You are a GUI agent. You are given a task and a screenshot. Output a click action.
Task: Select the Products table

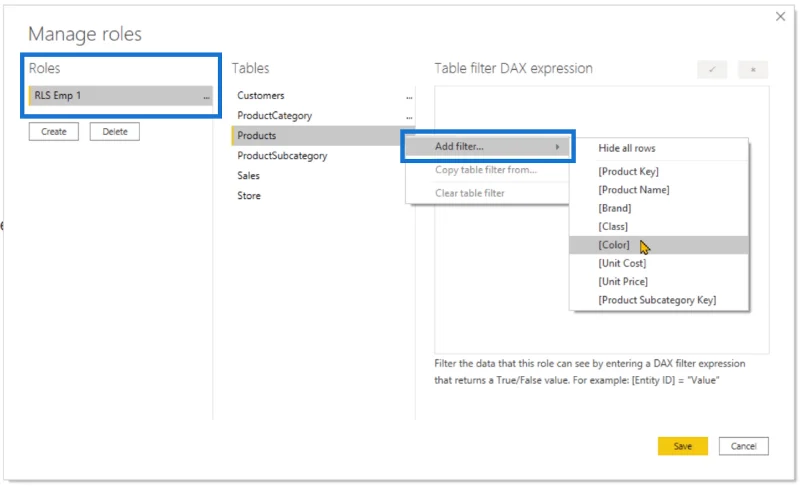point(317,135)
